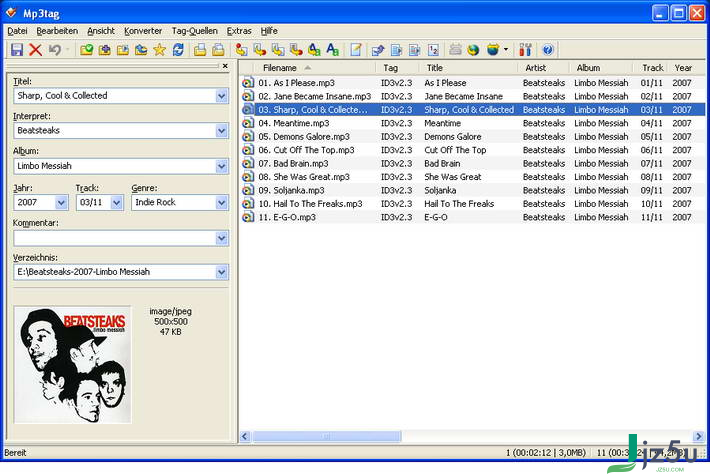
Task: Sort by the Year column header
Action: coord(686,68)
